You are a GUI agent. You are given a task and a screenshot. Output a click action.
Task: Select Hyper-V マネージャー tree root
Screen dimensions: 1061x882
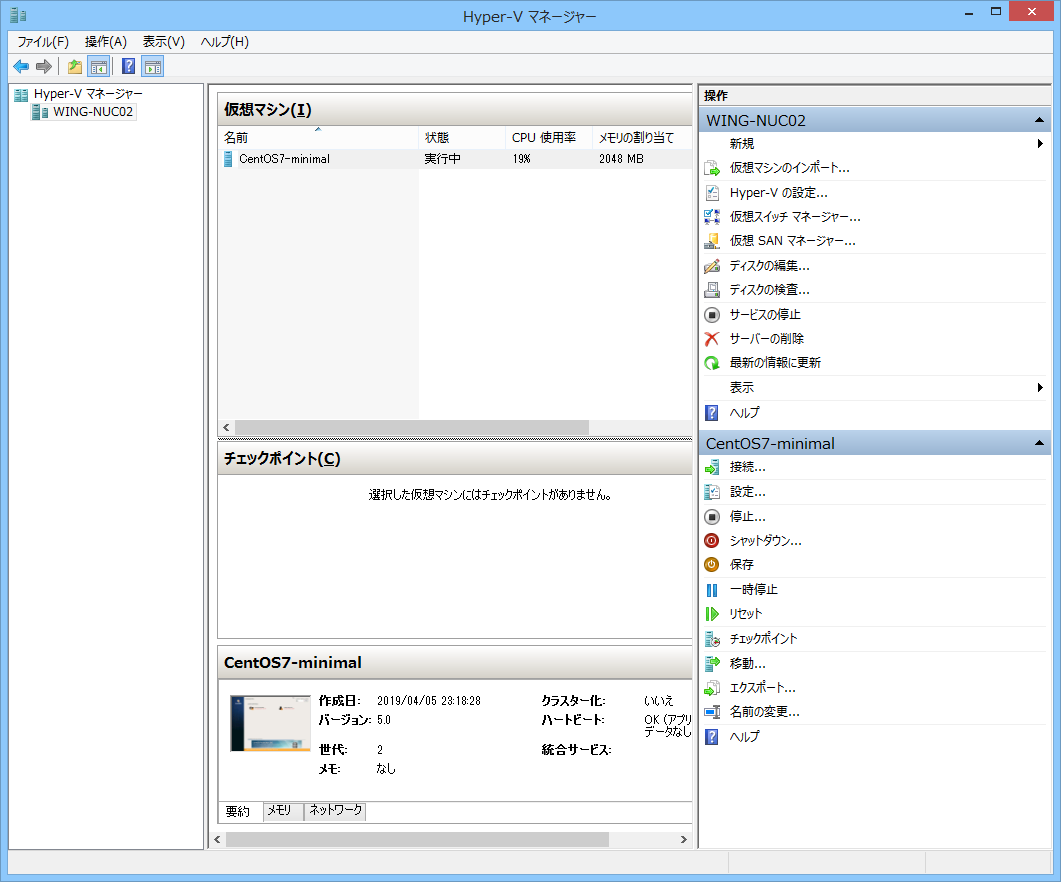coord(88,93)
